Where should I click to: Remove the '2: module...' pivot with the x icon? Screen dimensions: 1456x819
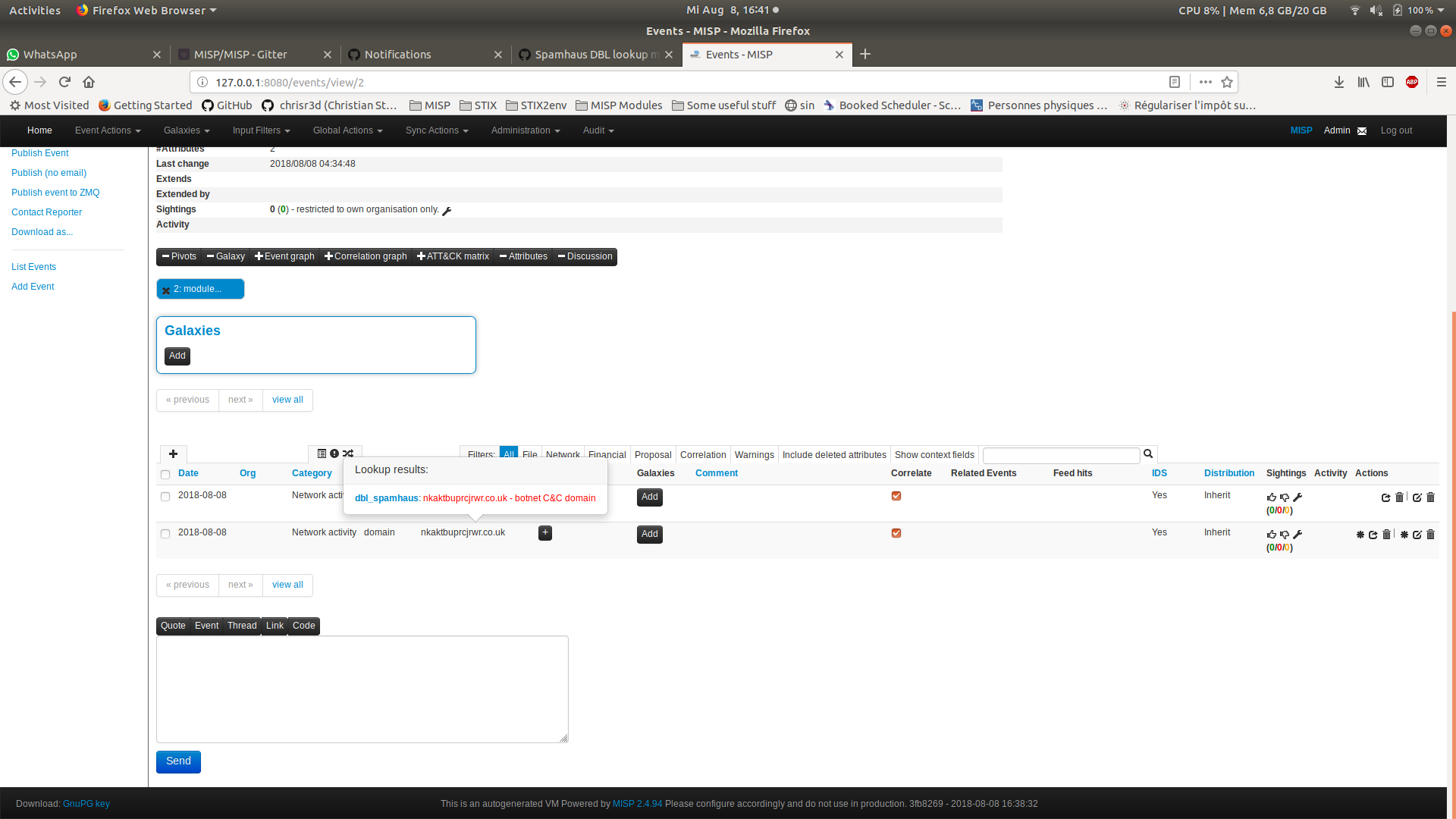165,290
